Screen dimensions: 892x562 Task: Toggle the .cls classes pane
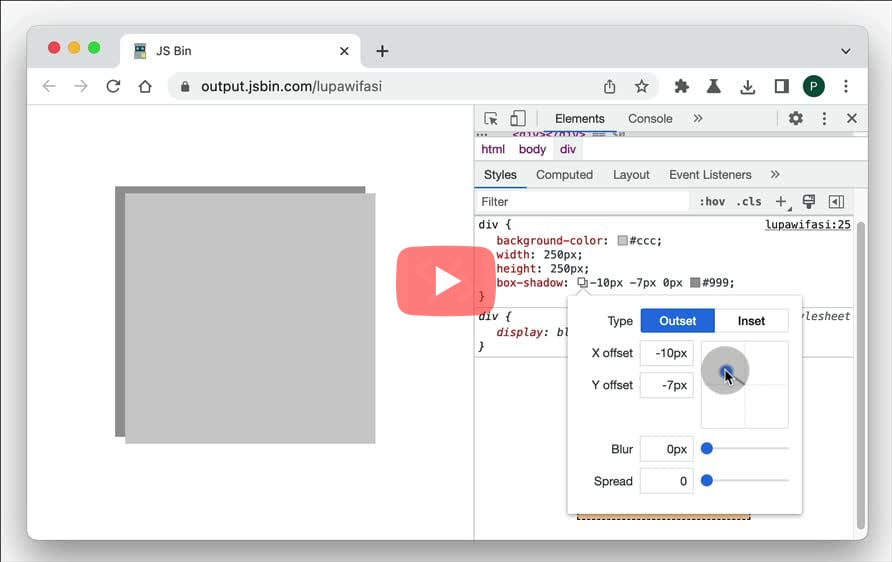tap(749, 202)
